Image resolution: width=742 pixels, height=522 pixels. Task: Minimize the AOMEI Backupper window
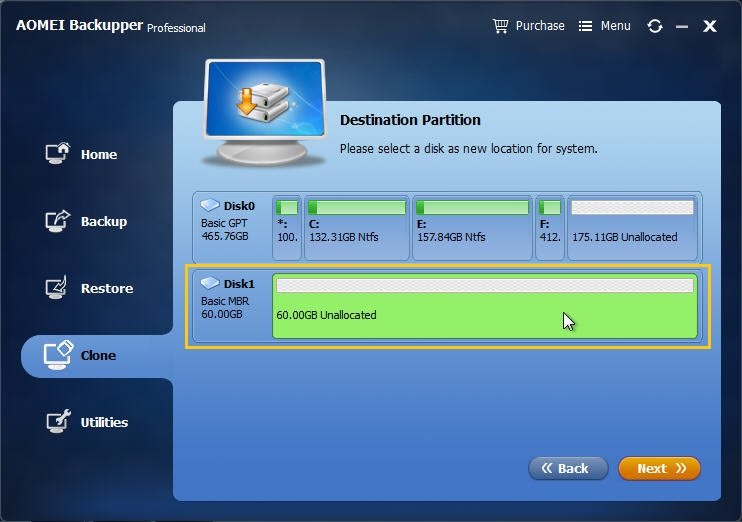[682, 27]
